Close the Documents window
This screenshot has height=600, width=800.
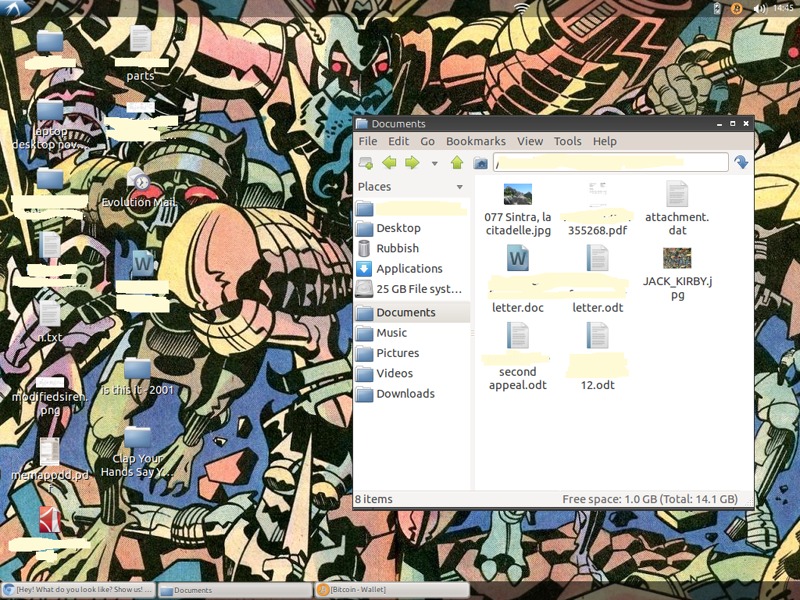pyautogui.click(x=746, y=124)
